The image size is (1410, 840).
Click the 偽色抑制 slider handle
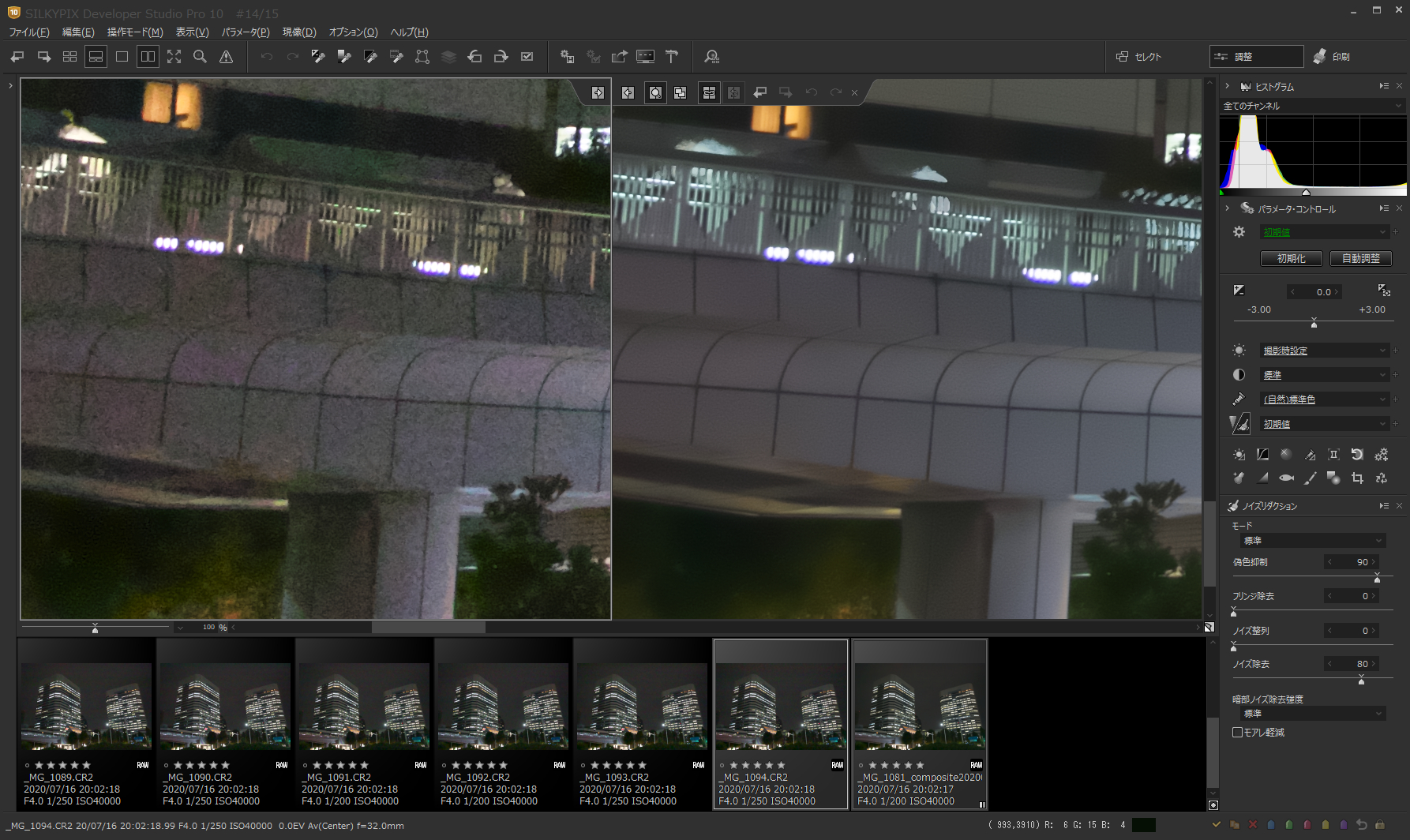tap(1377, 579)
